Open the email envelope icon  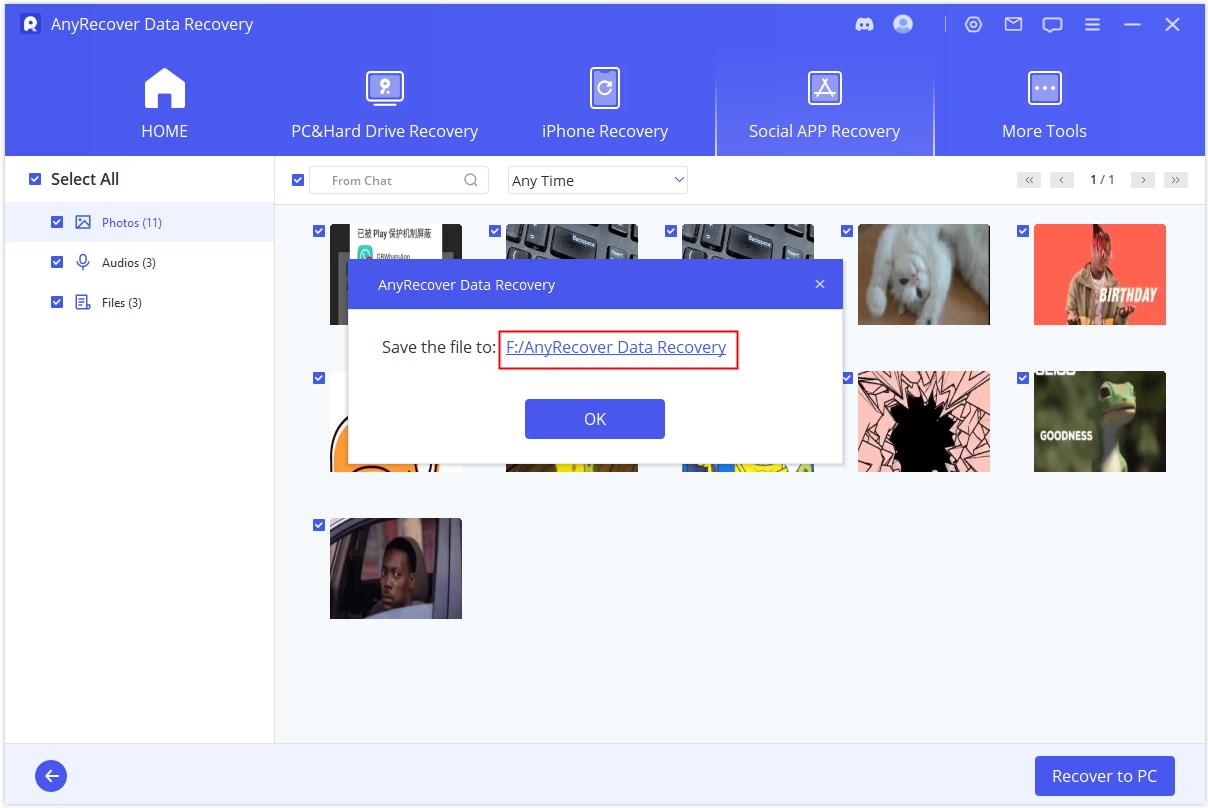[x=1013, y=25]
